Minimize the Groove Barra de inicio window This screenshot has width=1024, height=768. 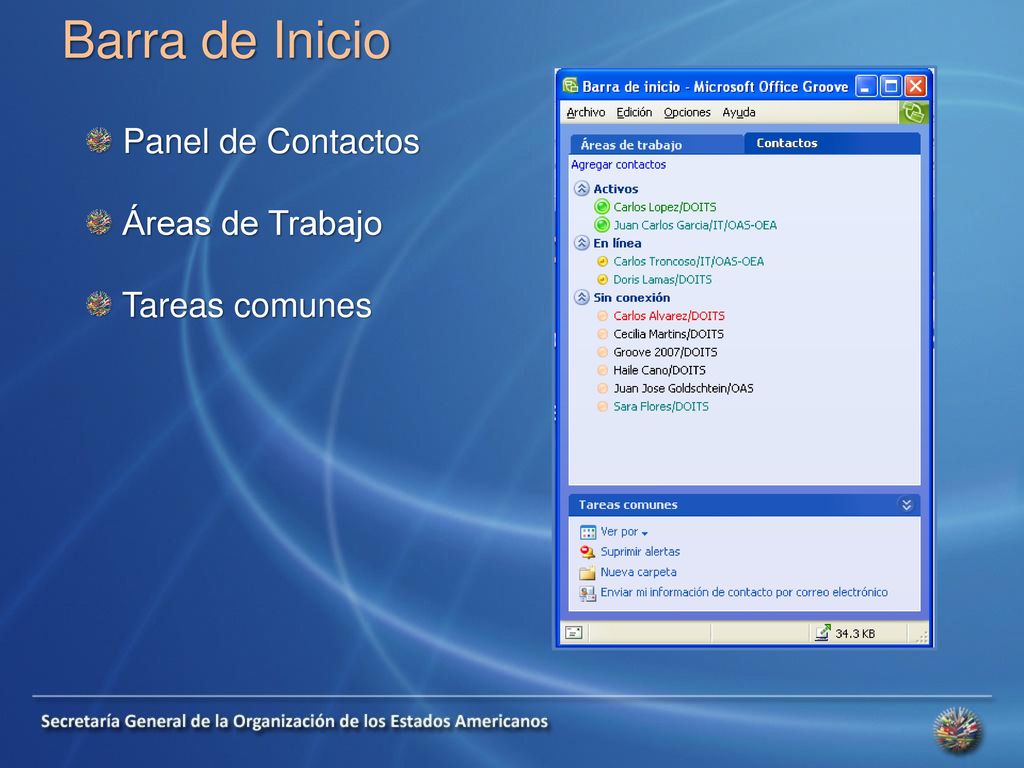tap(866, 86)
